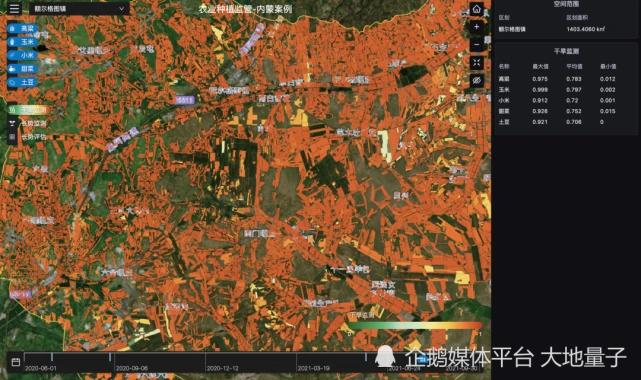Click the 干旱监测 statistics panel title
The image size is (641, 380).
pyautogui.click(x=566, y=51)
